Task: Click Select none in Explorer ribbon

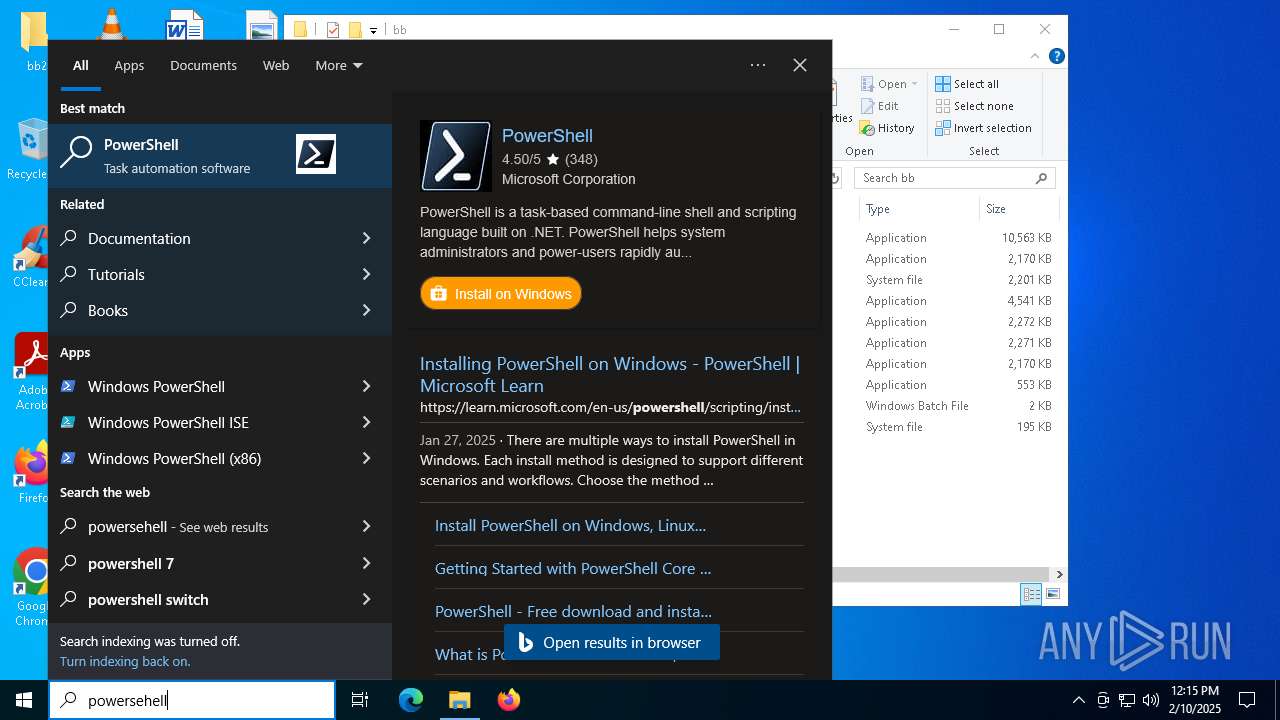Action: click(x=974, y=106)
